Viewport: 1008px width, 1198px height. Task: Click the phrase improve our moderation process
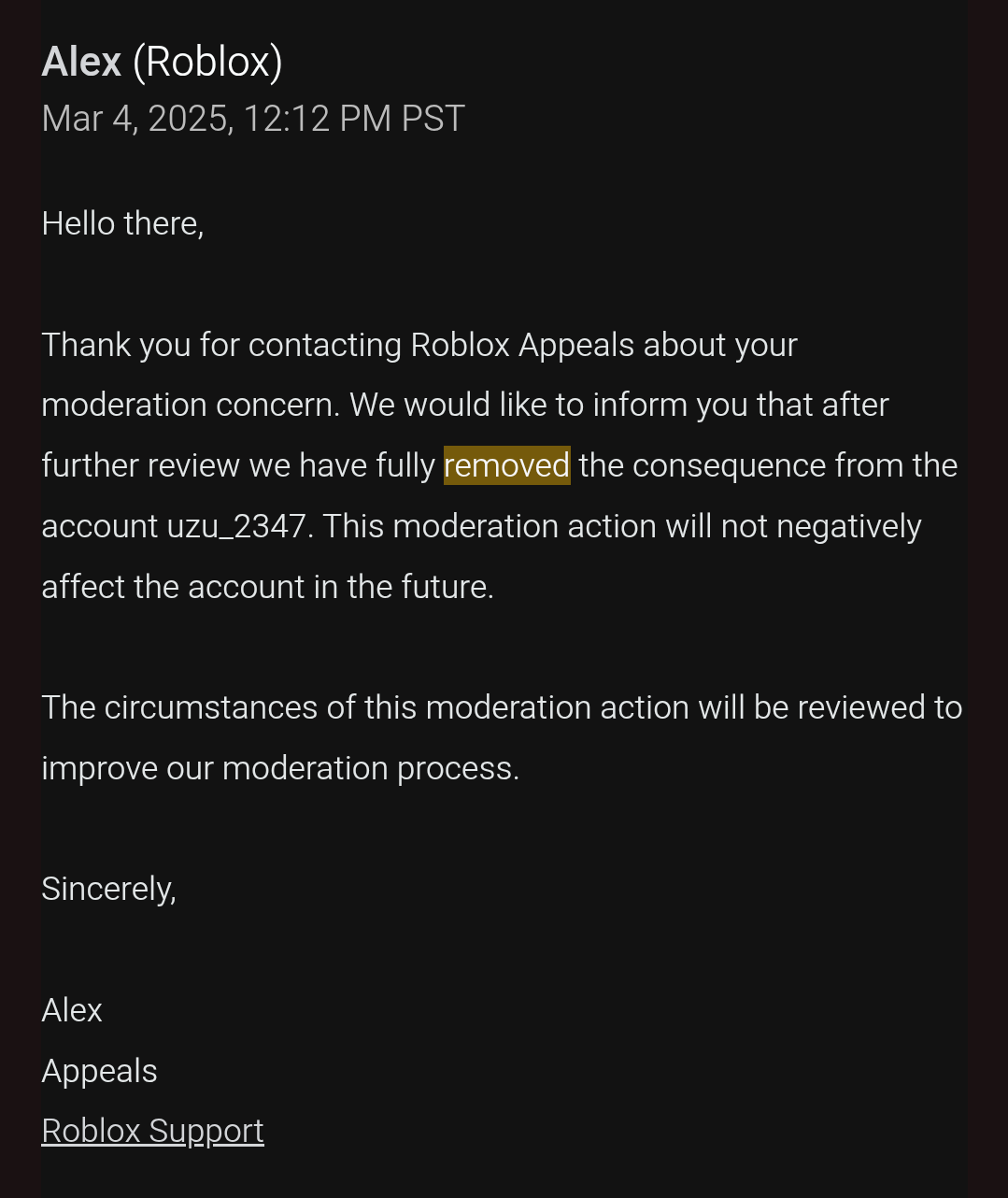pos(280,769)
